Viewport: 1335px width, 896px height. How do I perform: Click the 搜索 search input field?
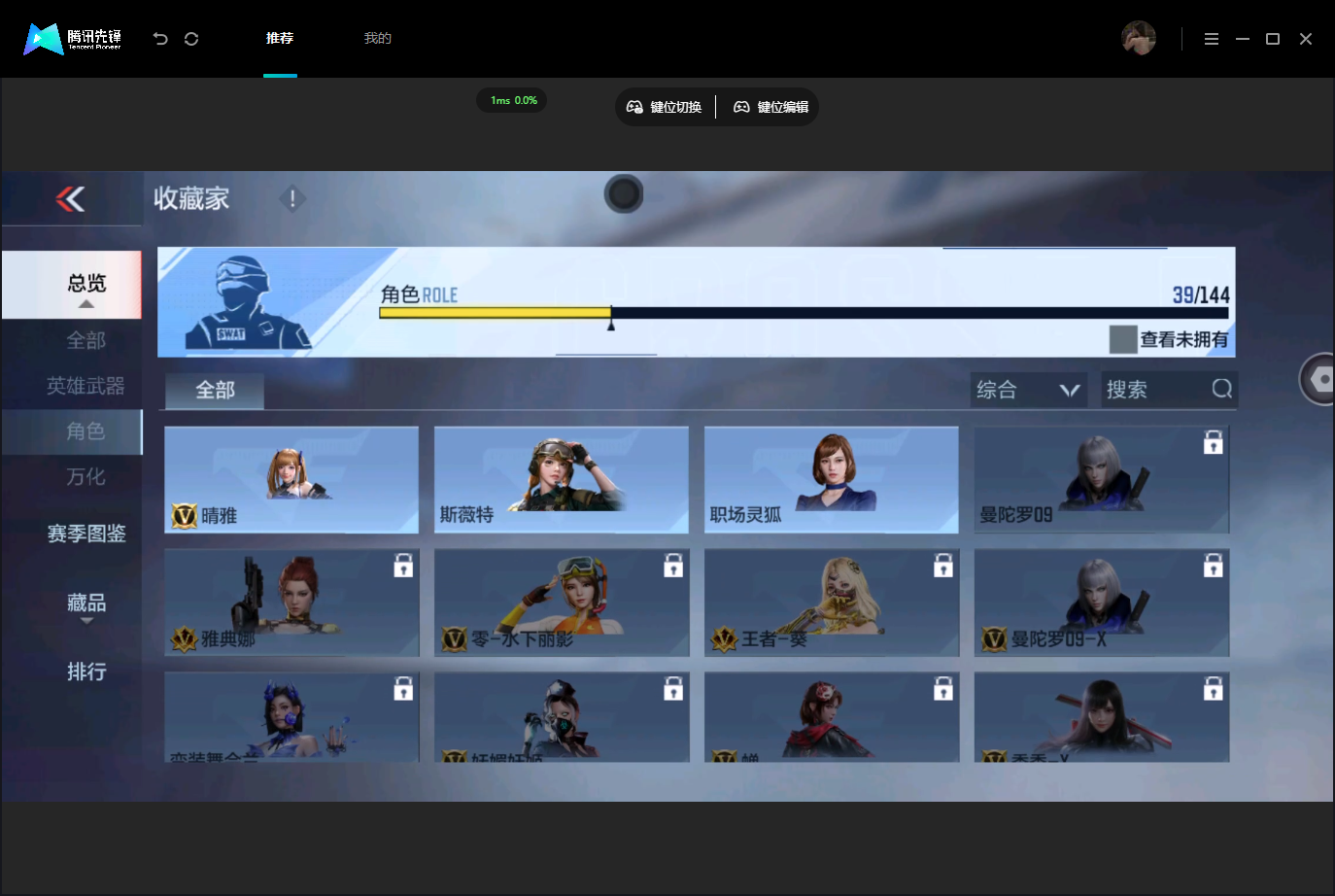tap(1169, 390)
